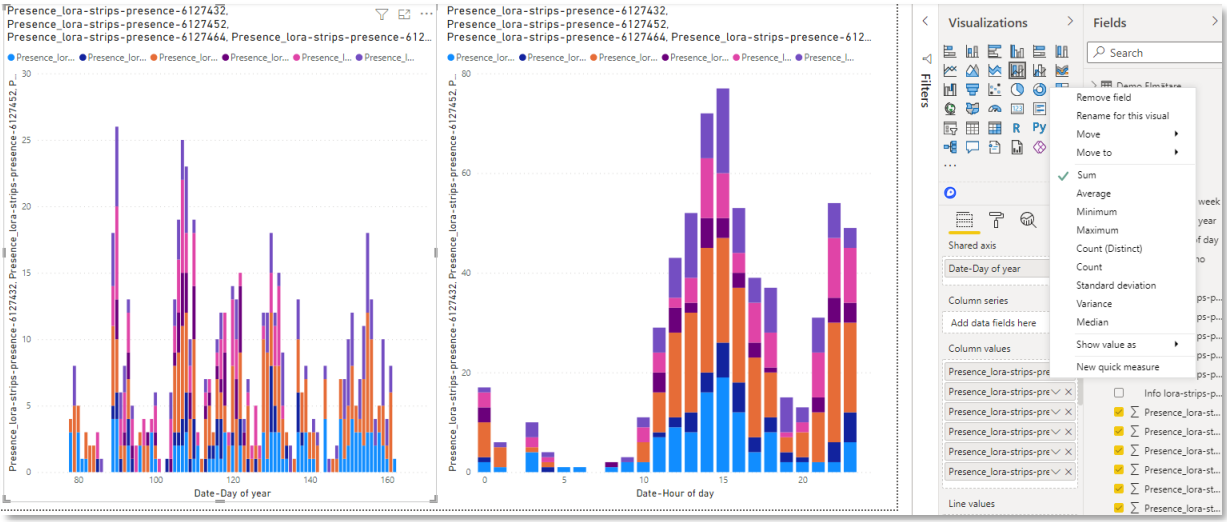Select the pie chart visual
1227x522 pixels.
1017,89
